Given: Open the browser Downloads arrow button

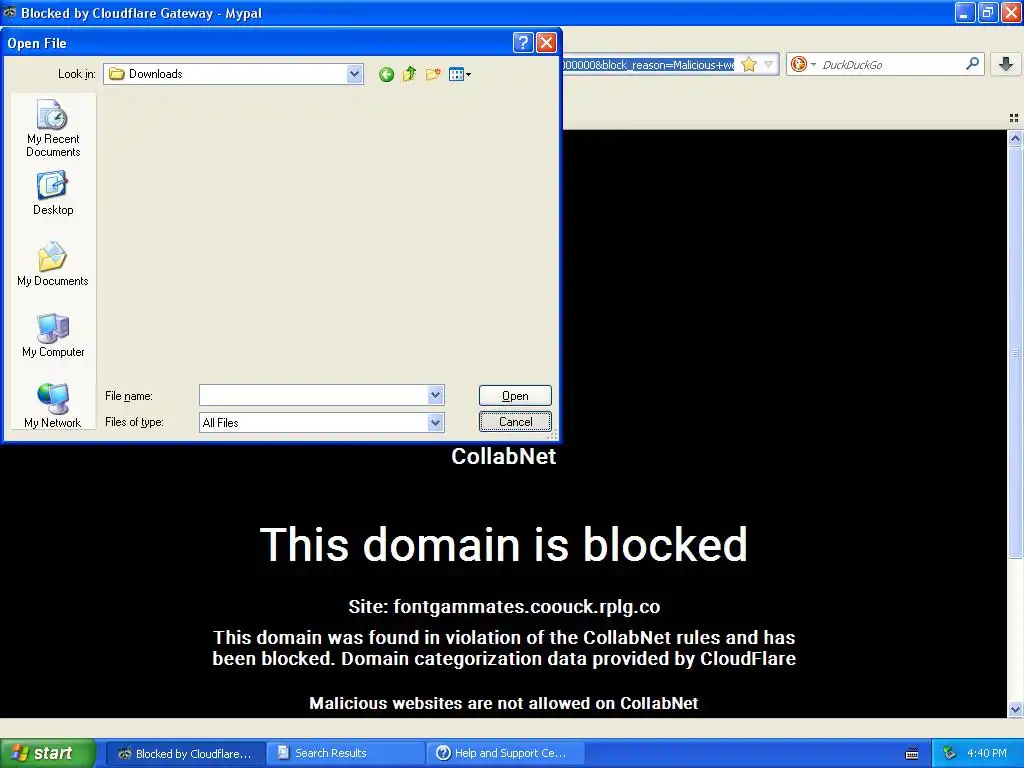Looking at the screenshot, I should [1006, 63].
